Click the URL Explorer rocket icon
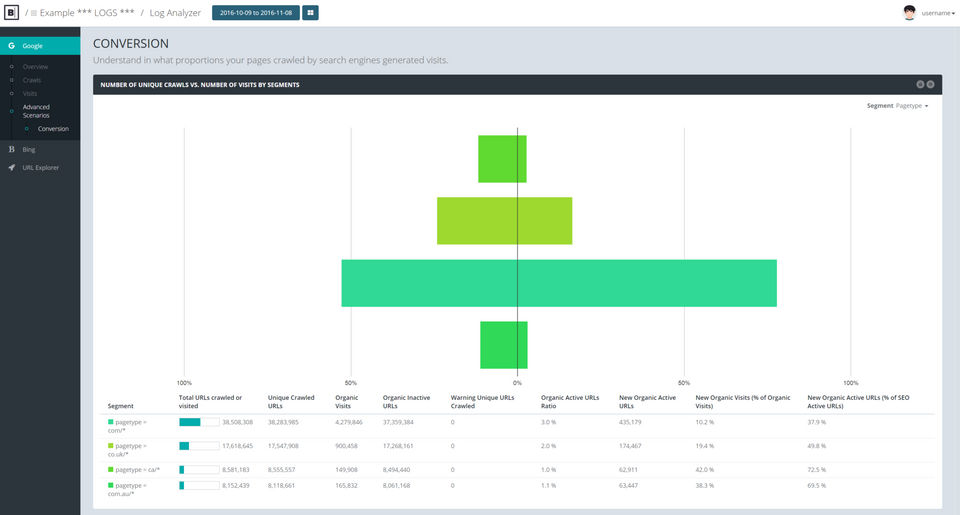The width and height of the screenshot is (960, 515). tap(12, 167)
